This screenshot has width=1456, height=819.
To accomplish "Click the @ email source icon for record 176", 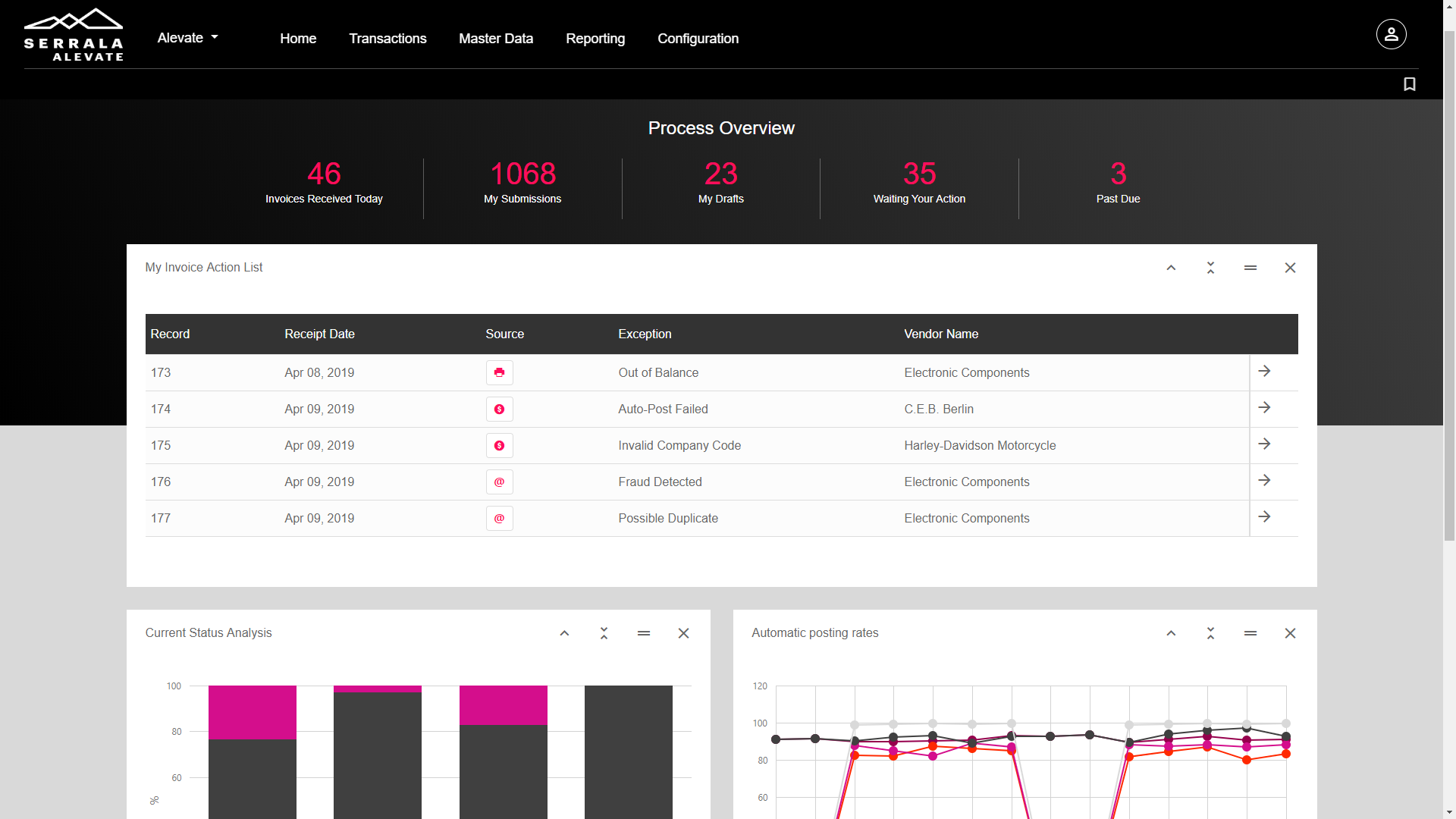I will point(499,482).
